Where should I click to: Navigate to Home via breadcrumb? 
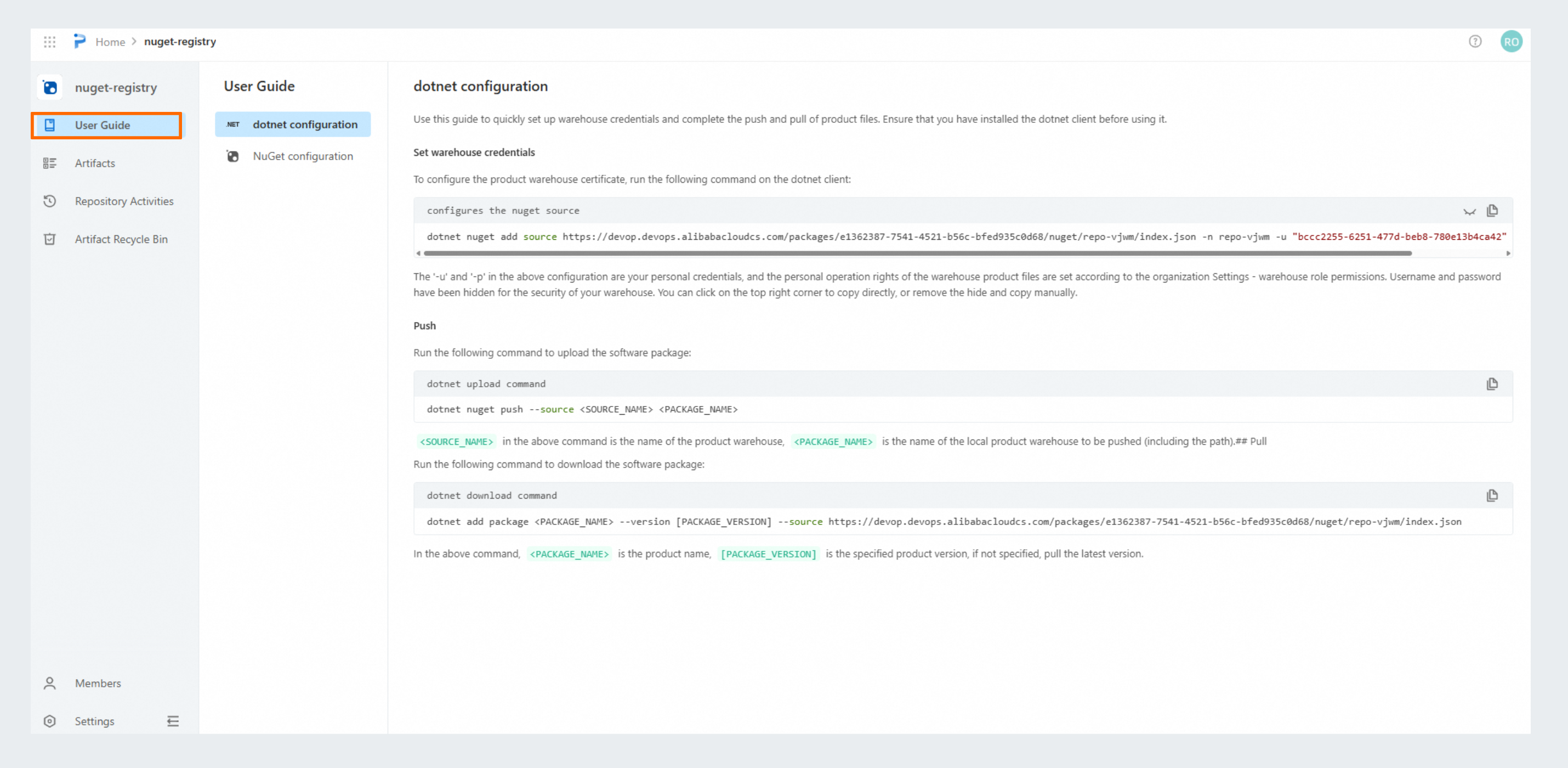click(x=110, y=42)
